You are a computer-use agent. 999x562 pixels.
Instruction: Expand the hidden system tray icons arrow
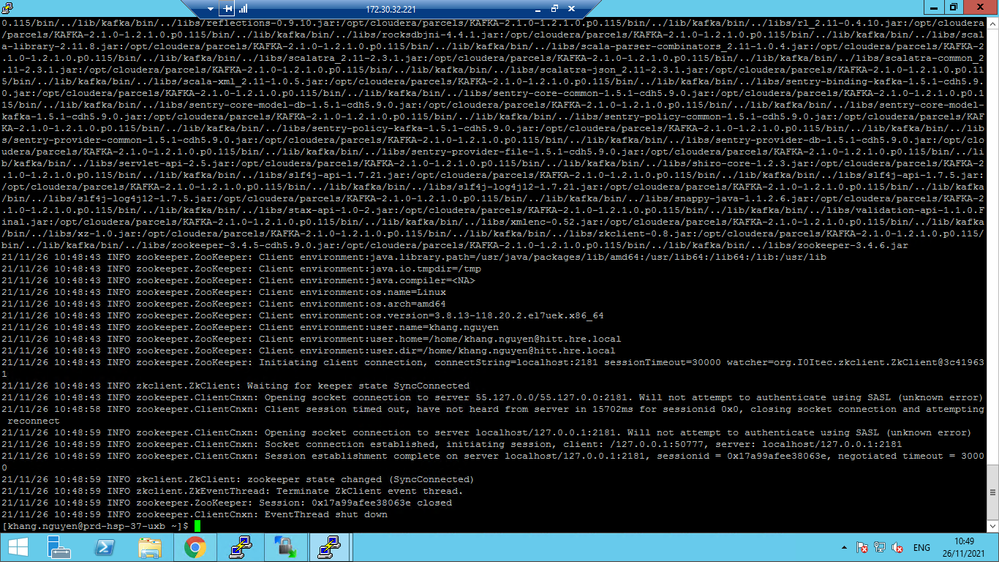844,547
